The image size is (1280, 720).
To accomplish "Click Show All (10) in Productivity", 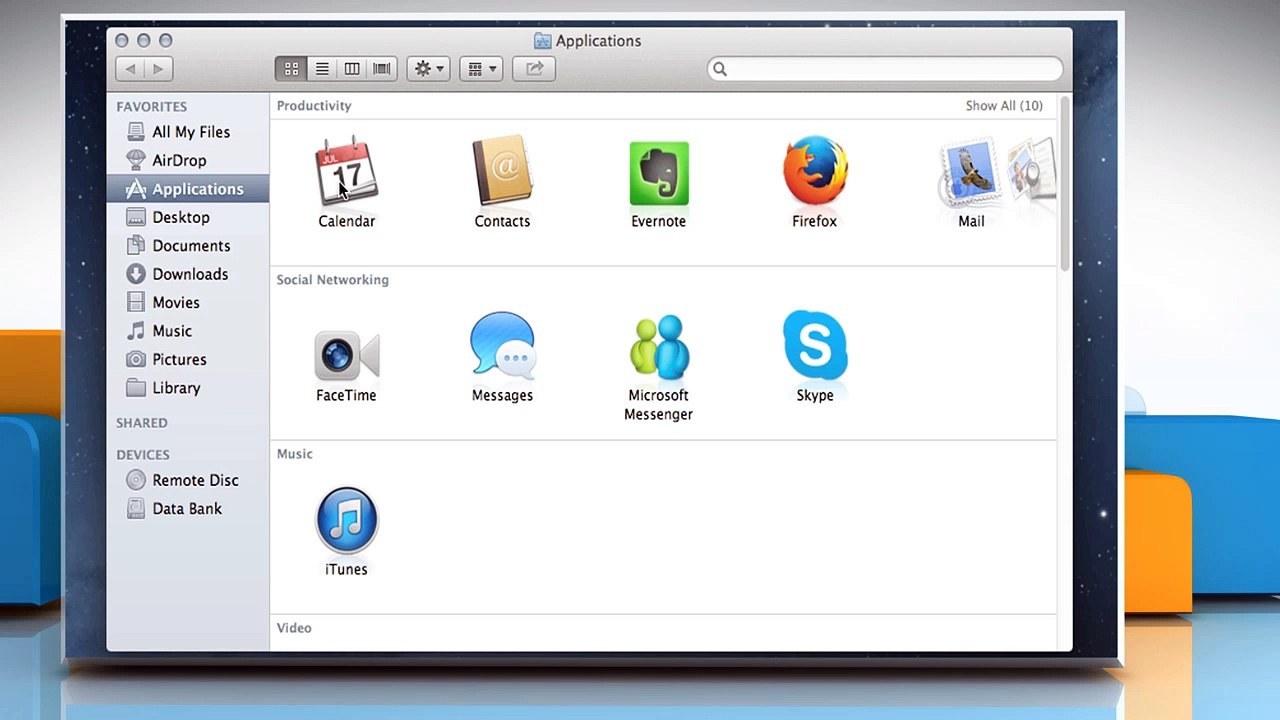I will [x=1004, y=106].
